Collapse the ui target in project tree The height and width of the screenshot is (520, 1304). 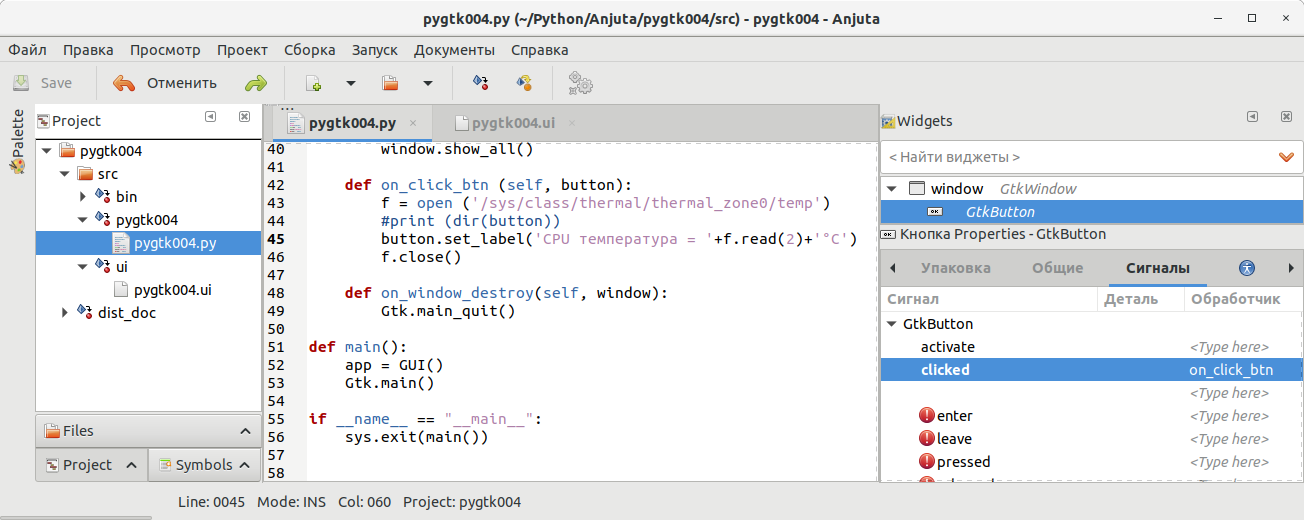pyautogui.click(x=83, y=266)
